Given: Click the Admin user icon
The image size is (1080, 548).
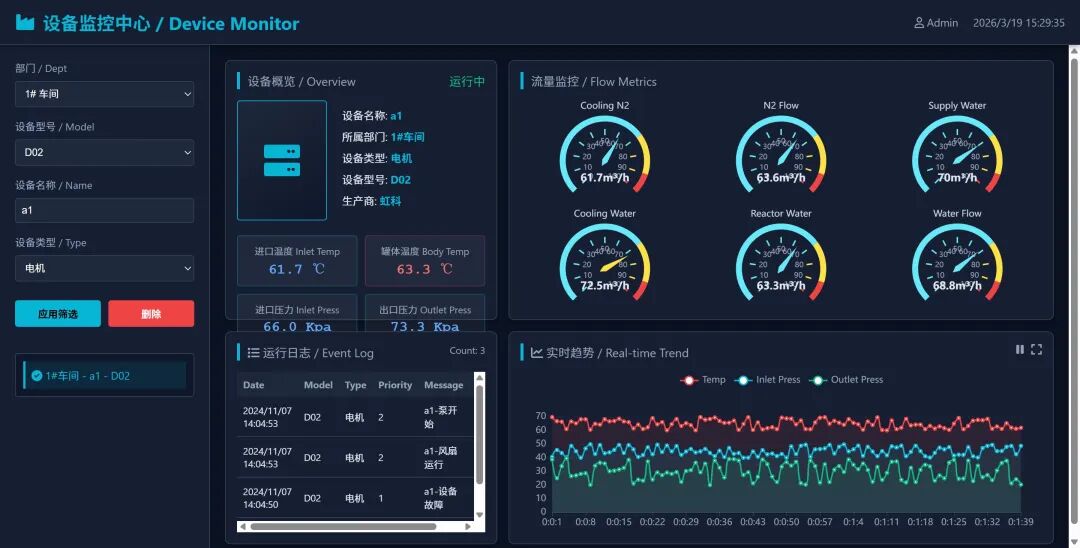Looking at the screenshot, I should coord(919,23).
